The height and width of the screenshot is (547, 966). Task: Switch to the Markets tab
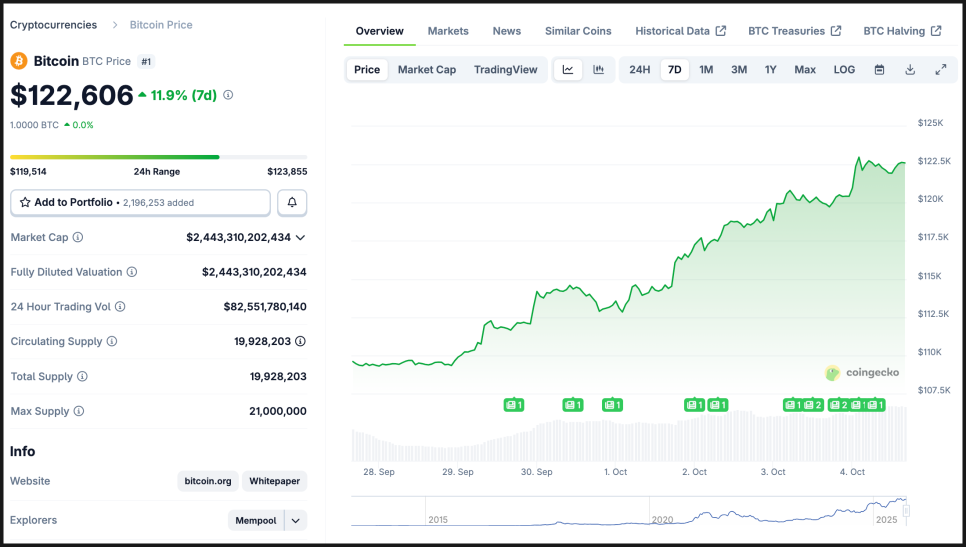448,31
